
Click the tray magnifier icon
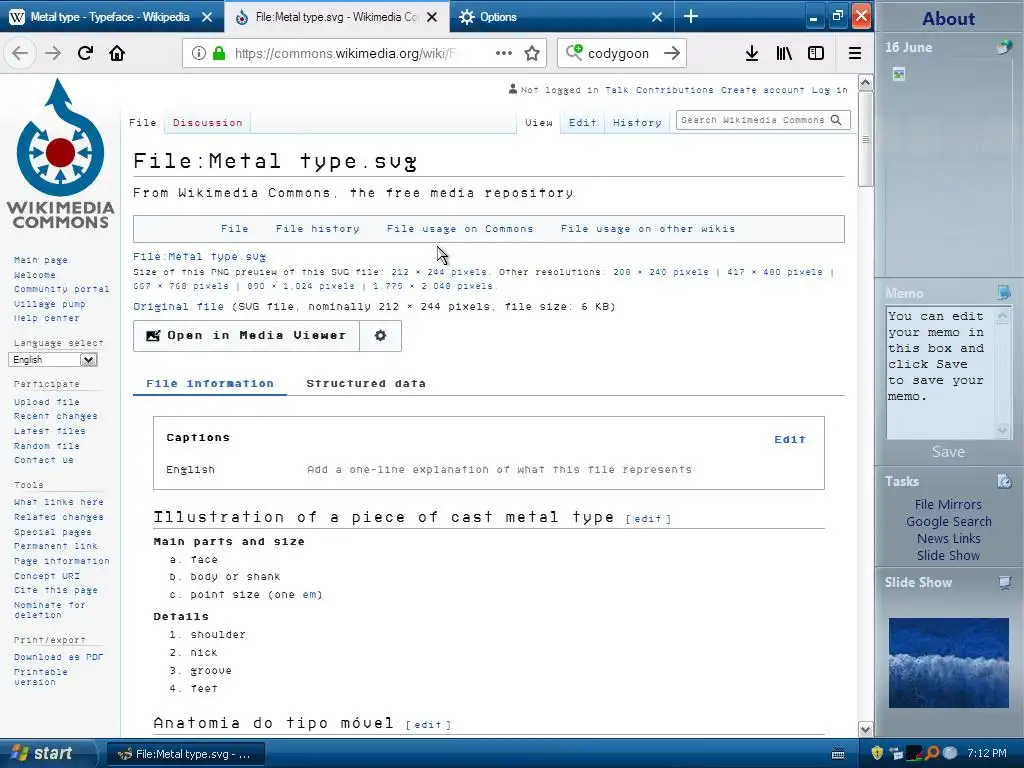click(x=932, y=754)
